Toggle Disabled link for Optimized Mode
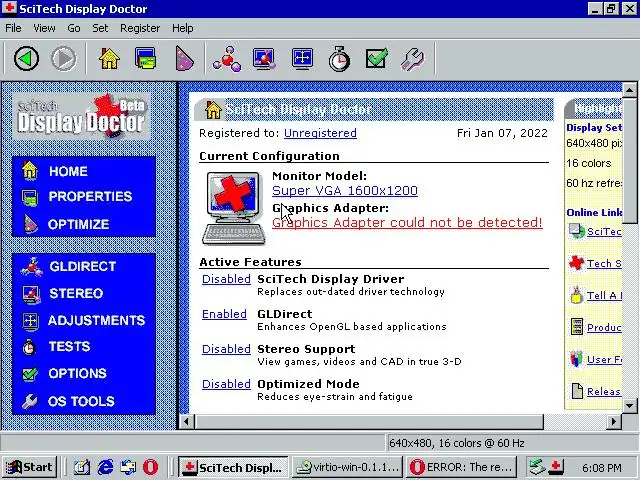 pos(226,384)
